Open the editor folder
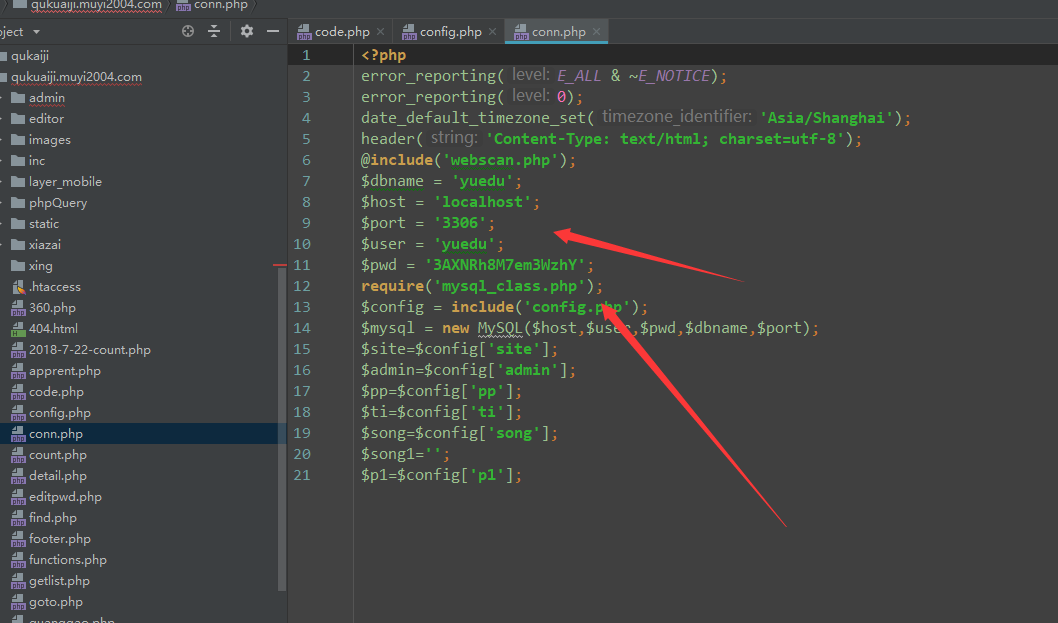This screenshot has height=623, width=1058. [x=47, y=119]
